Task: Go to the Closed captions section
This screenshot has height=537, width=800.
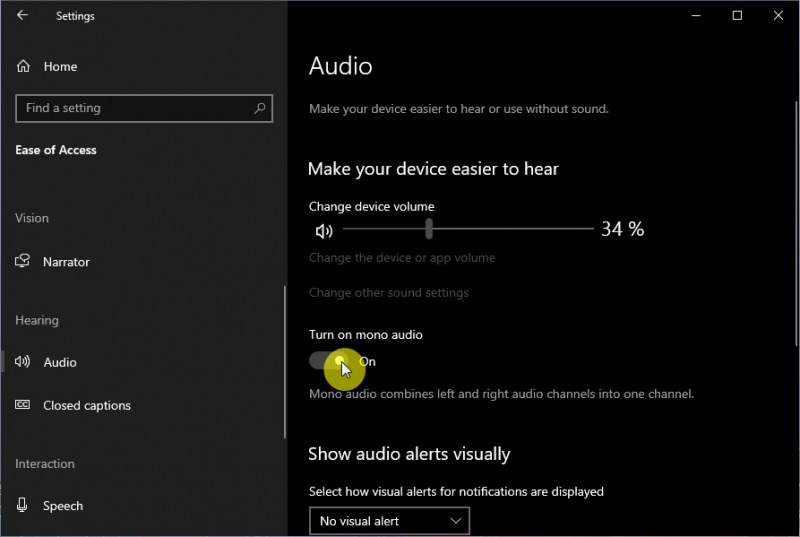Action: pos(86,406)
